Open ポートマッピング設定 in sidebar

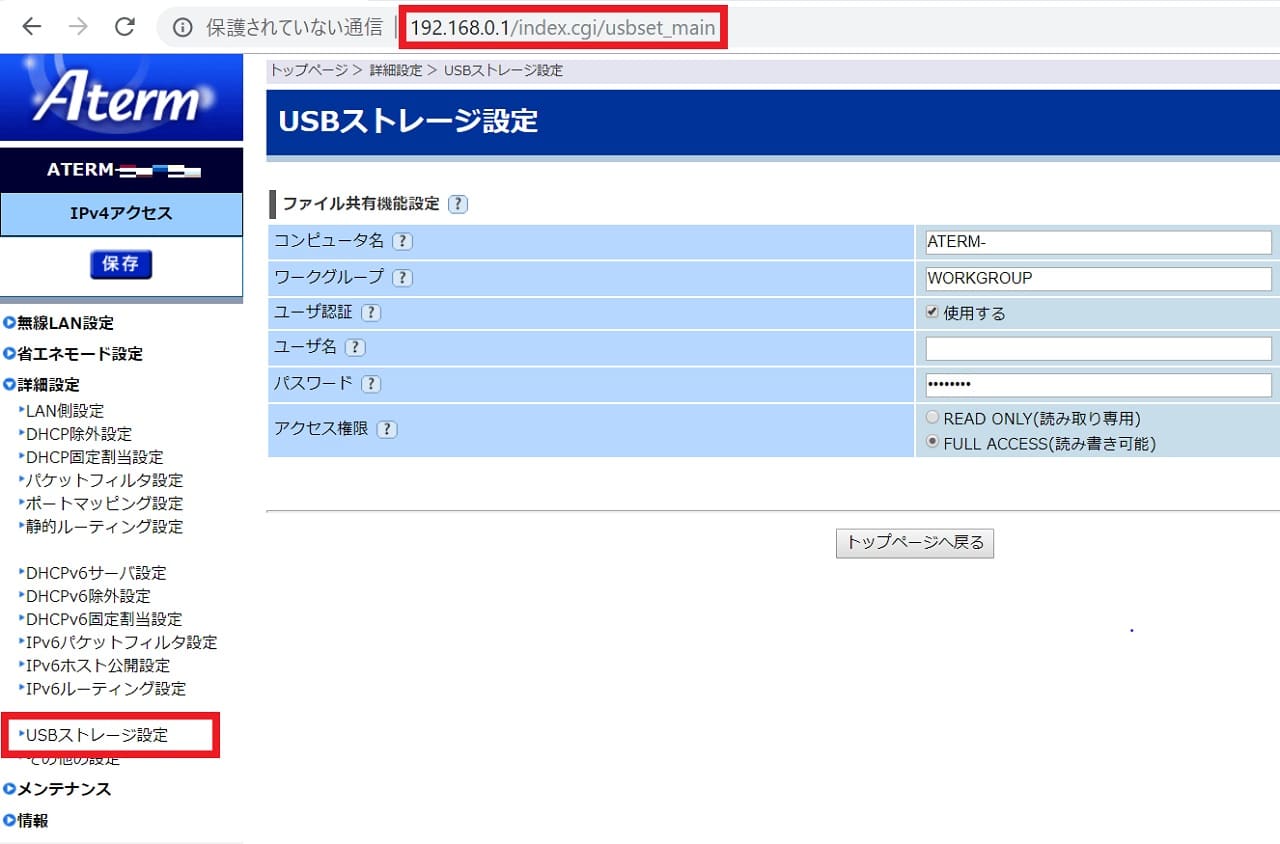pyautogui.click(x=104, y=503)
